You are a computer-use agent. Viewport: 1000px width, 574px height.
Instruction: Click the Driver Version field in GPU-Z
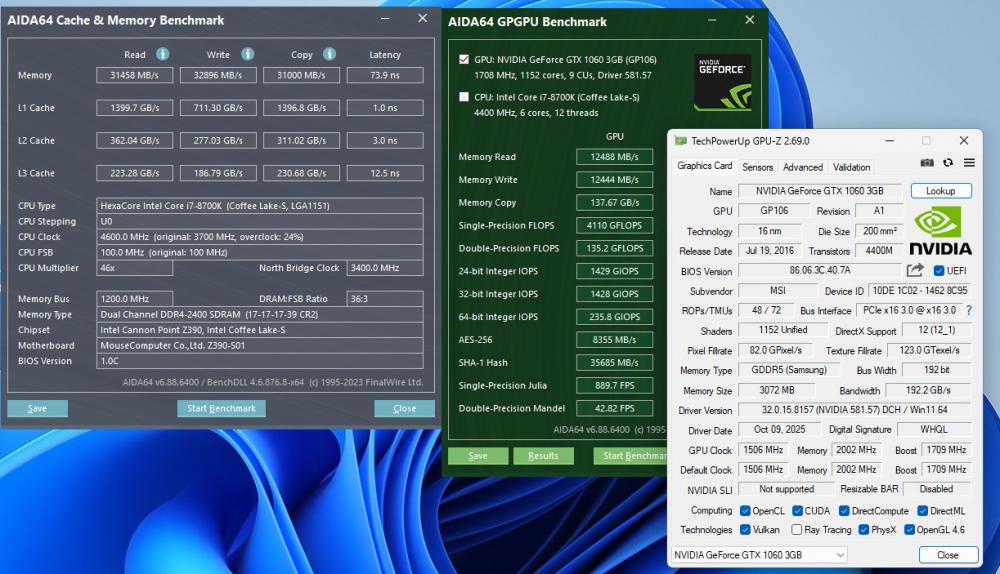855,410
